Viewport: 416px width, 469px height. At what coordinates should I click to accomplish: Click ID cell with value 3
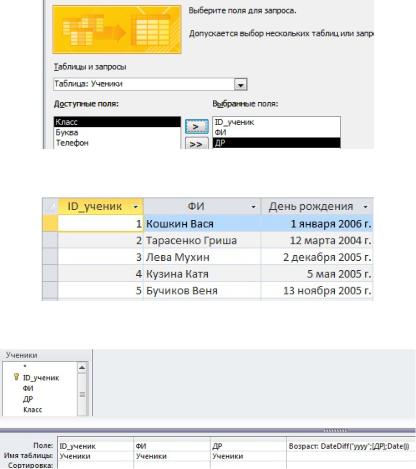100,257
